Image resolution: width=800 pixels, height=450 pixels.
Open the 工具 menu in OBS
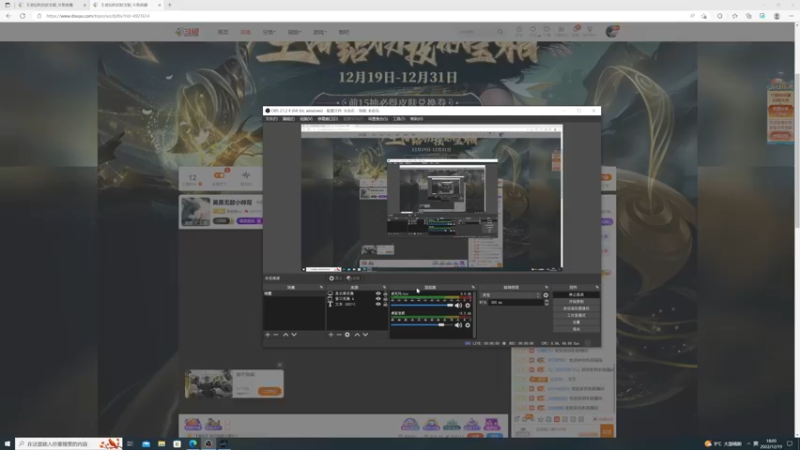pyautogui.click(x=399, y=119)
